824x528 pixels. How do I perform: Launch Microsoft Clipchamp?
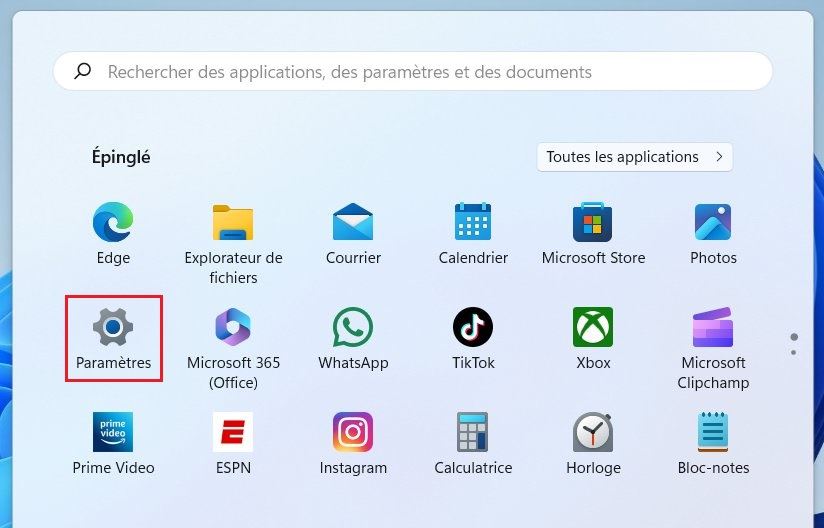713,349
